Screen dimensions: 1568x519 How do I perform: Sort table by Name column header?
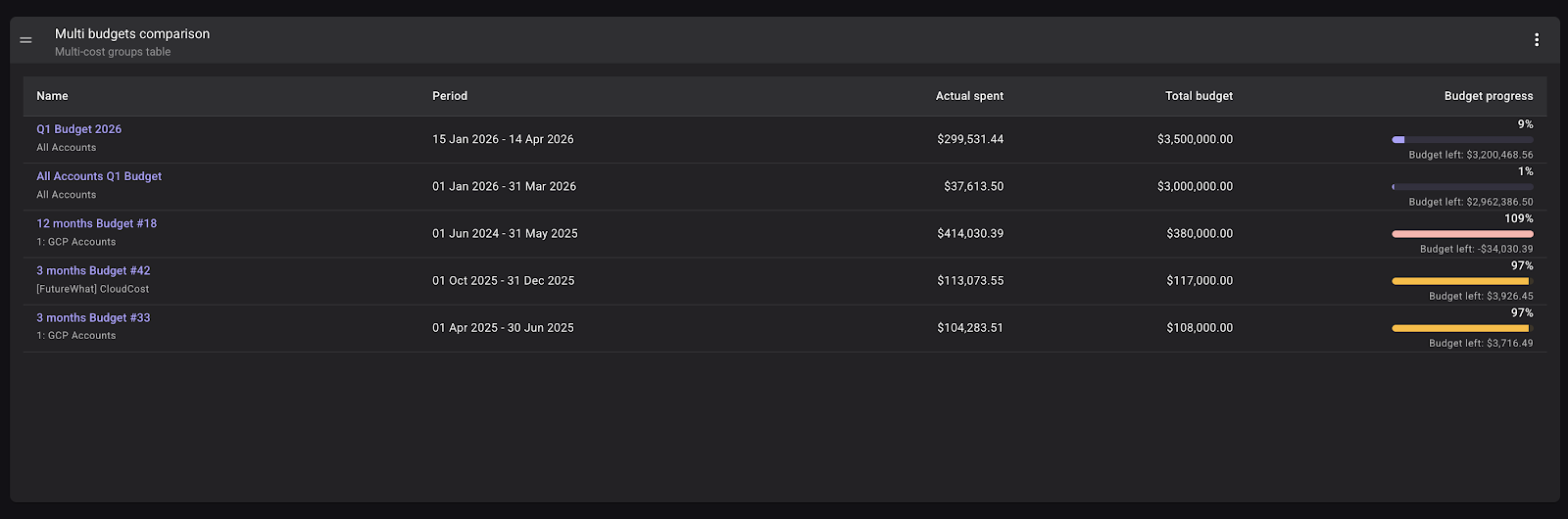[52, 96]
